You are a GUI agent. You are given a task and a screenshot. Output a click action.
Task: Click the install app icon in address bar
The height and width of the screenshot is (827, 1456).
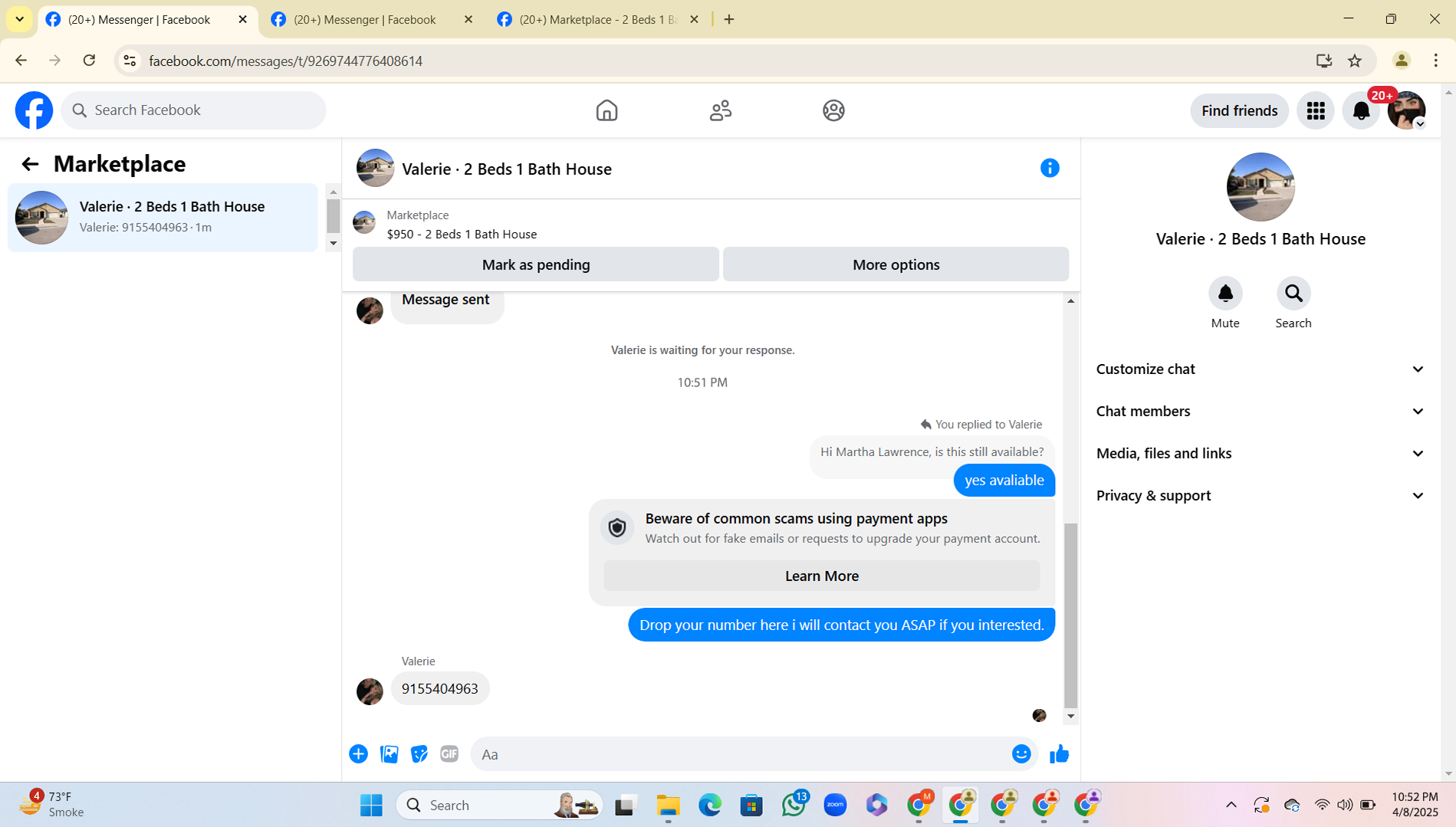pos(1323,61)
